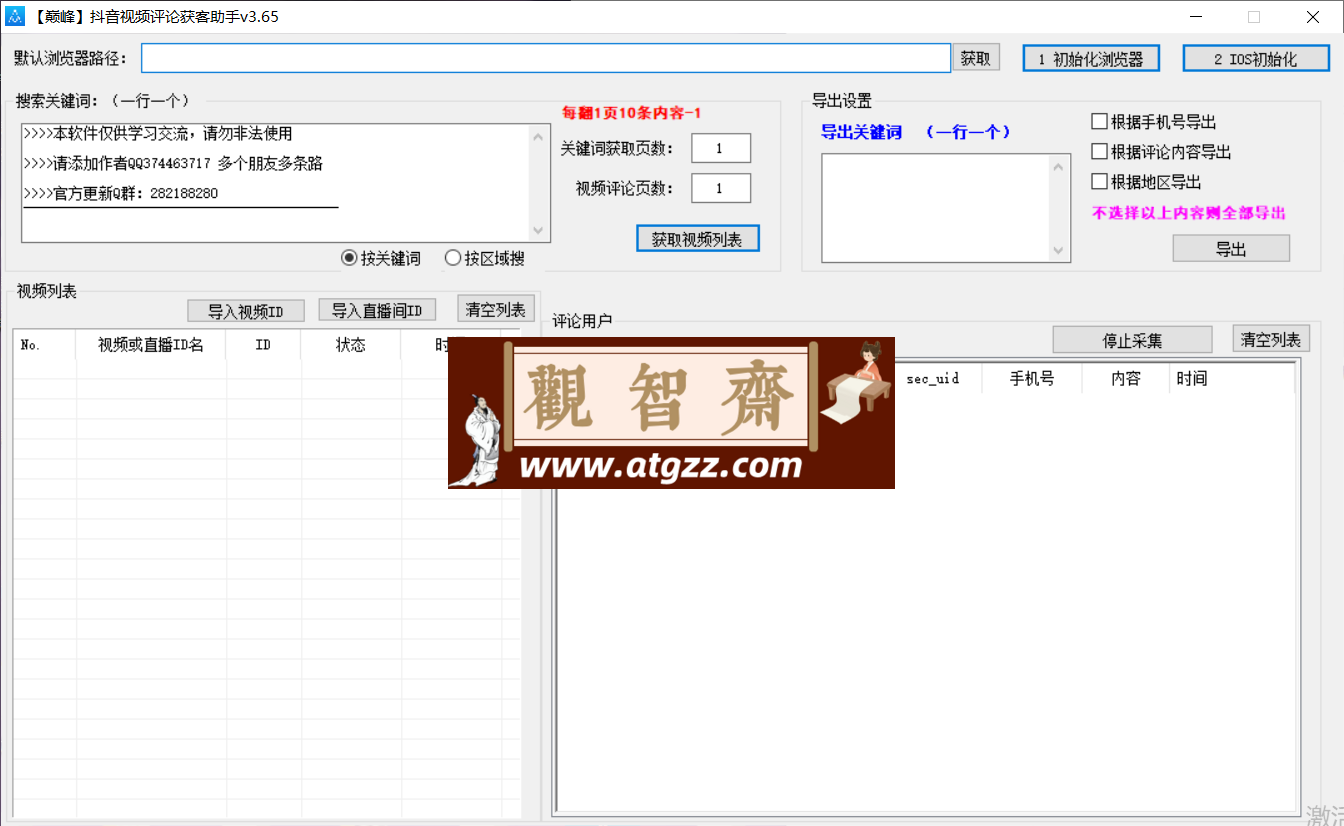
Task: Enable the 根据地区导出 checkbox
Action: click(1100, 182)
